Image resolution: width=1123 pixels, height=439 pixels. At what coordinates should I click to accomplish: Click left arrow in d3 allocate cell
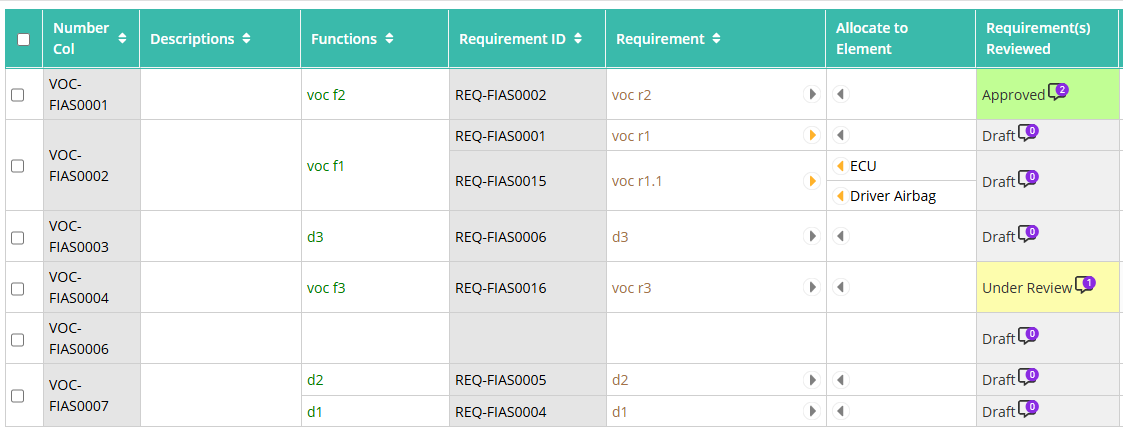tap(842, 236)
